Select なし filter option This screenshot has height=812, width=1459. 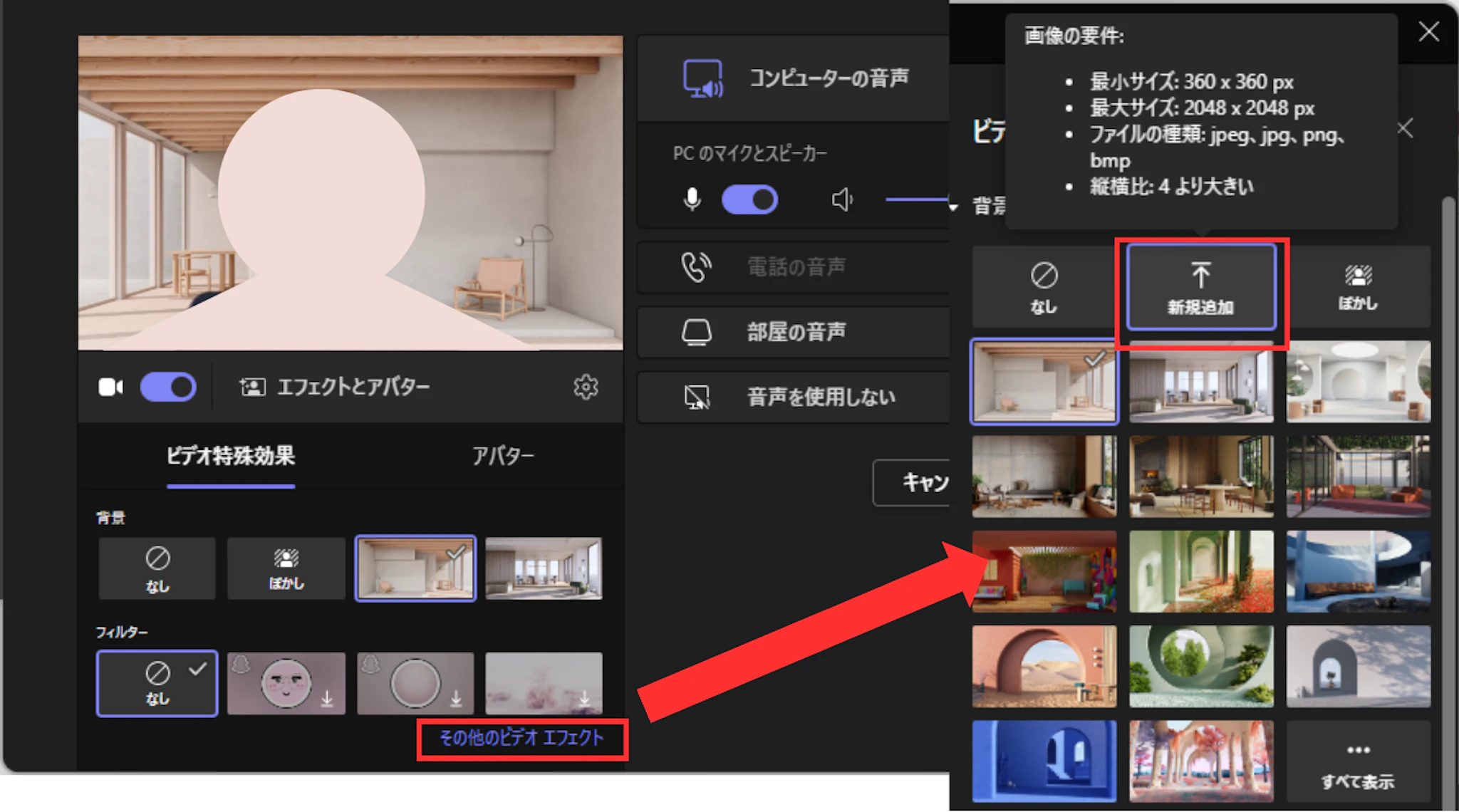(157, 683)
